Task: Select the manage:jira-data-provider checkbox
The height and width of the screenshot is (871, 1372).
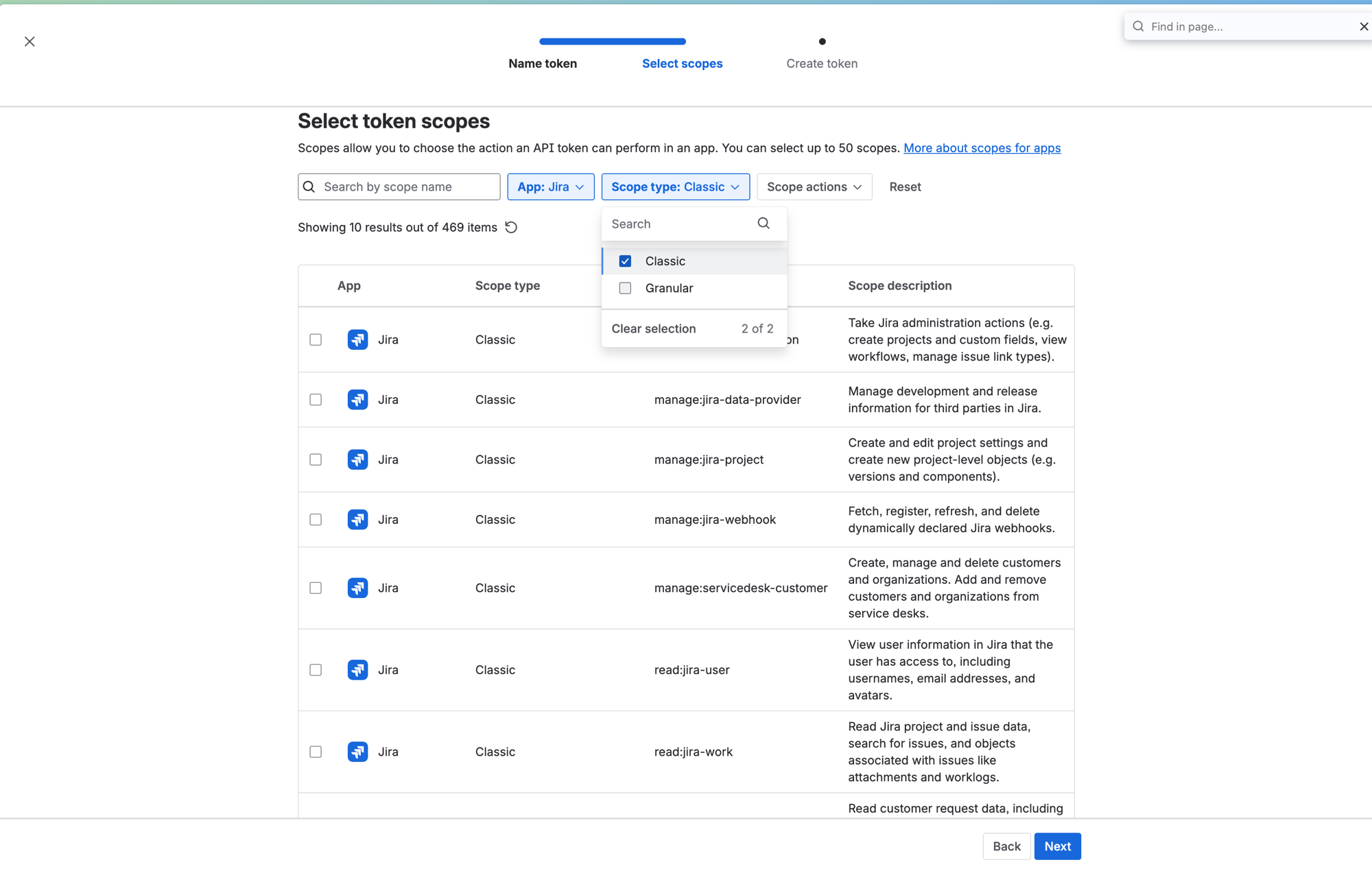Action: point(316,399)
